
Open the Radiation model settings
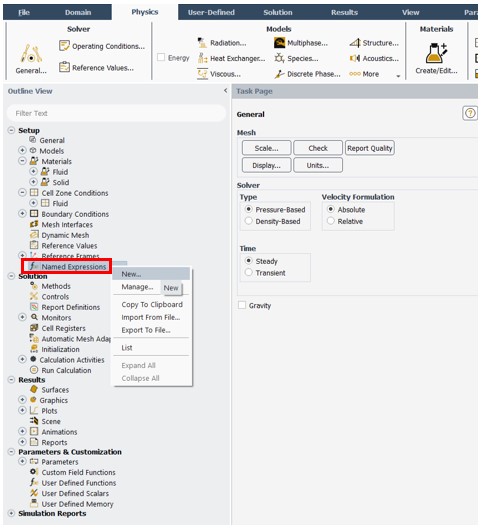click(x=222, y=43)
